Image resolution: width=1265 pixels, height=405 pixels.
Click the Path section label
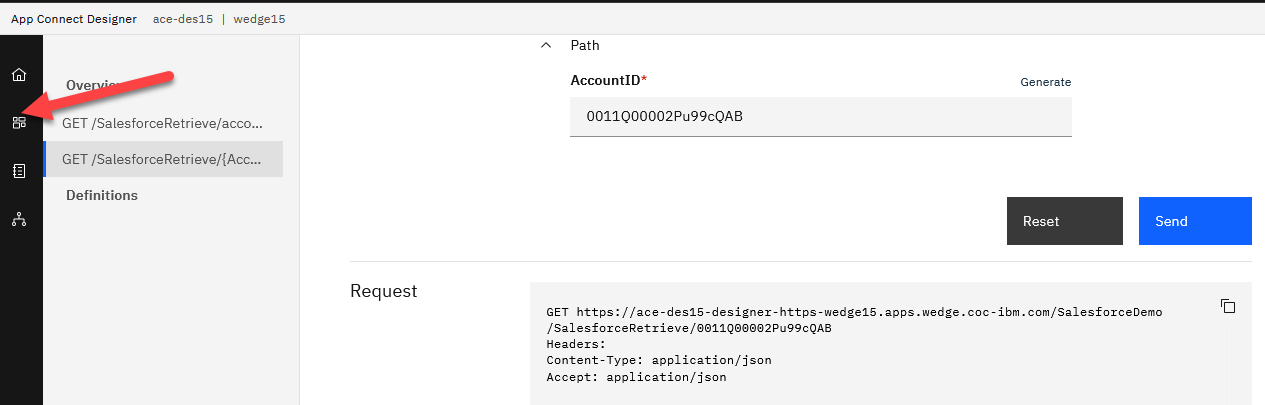click(585, 45)
